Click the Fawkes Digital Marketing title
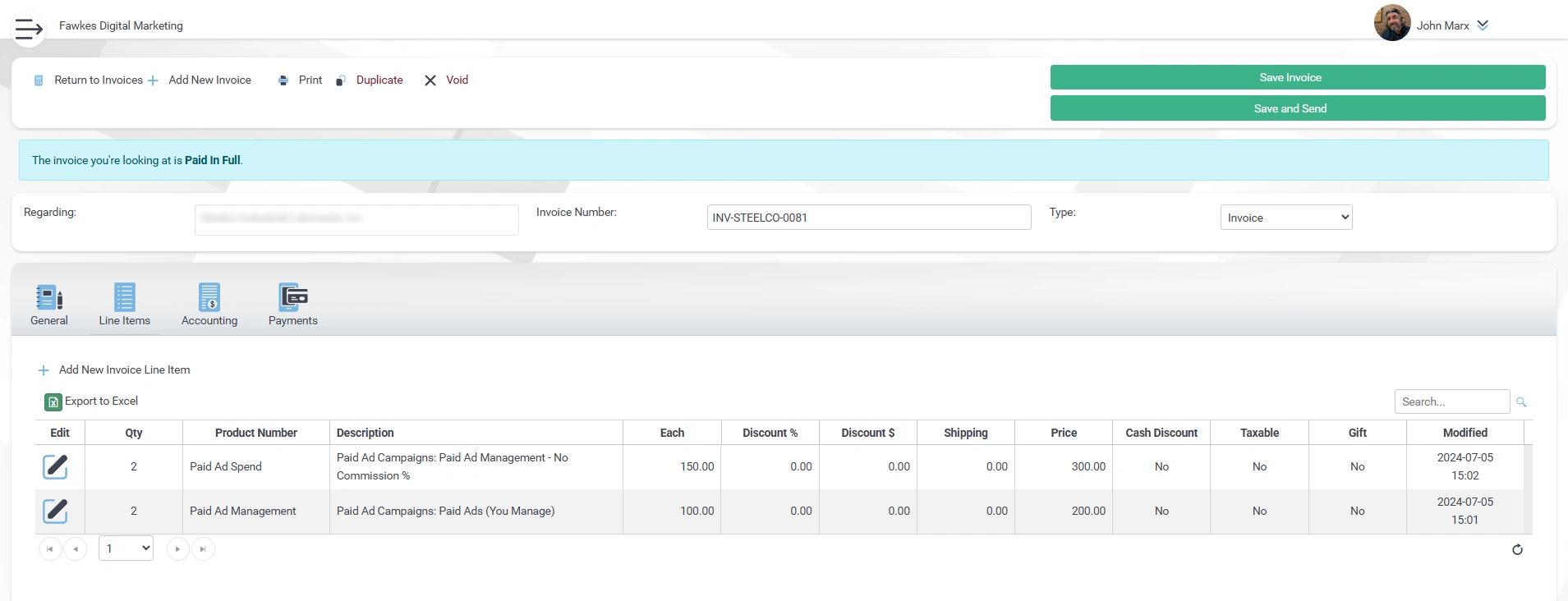This screenshot has height=601, width=1568. tap(121, 25)
